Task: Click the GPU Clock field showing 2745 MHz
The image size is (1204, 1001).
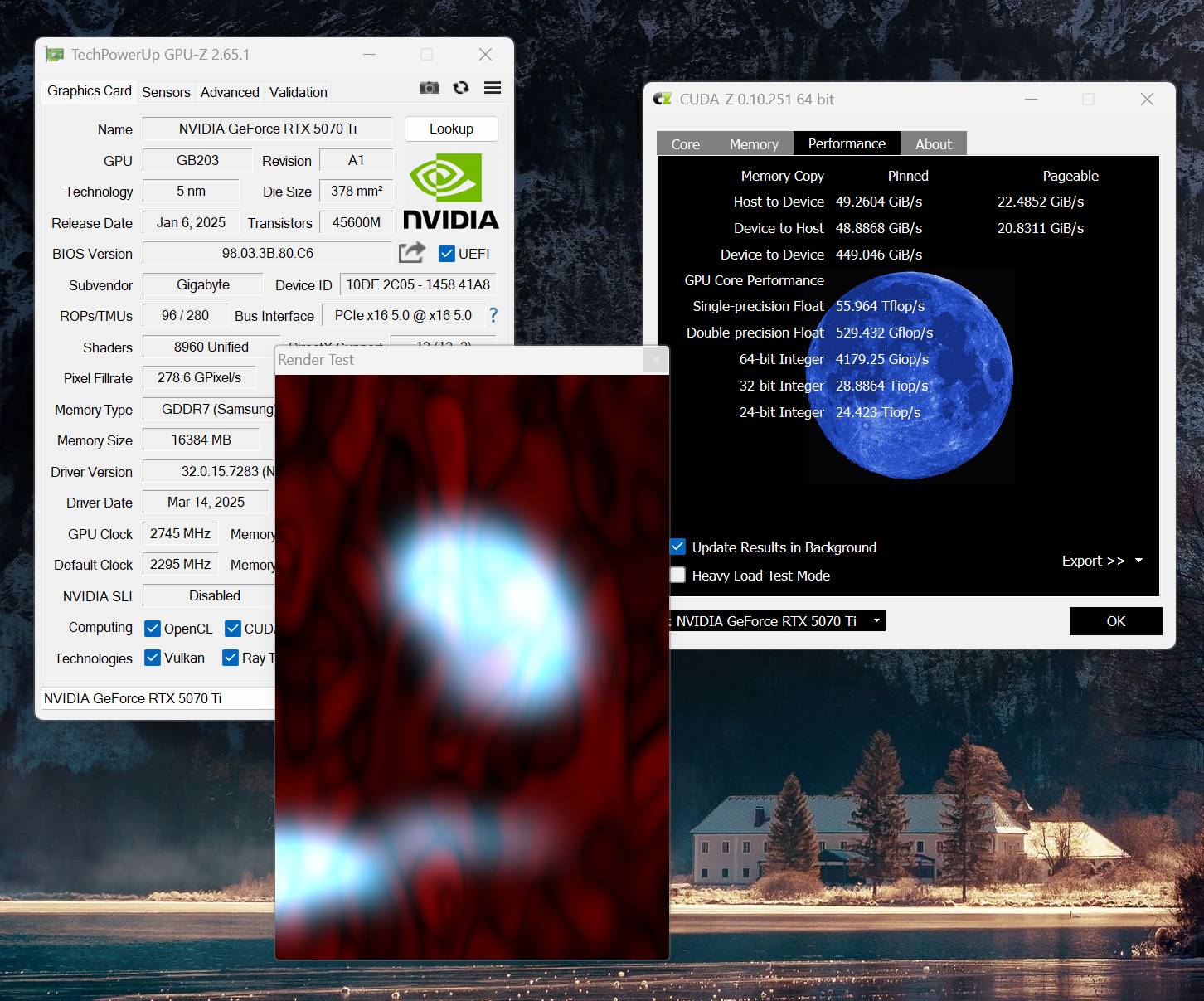Action: click(180, 533)
